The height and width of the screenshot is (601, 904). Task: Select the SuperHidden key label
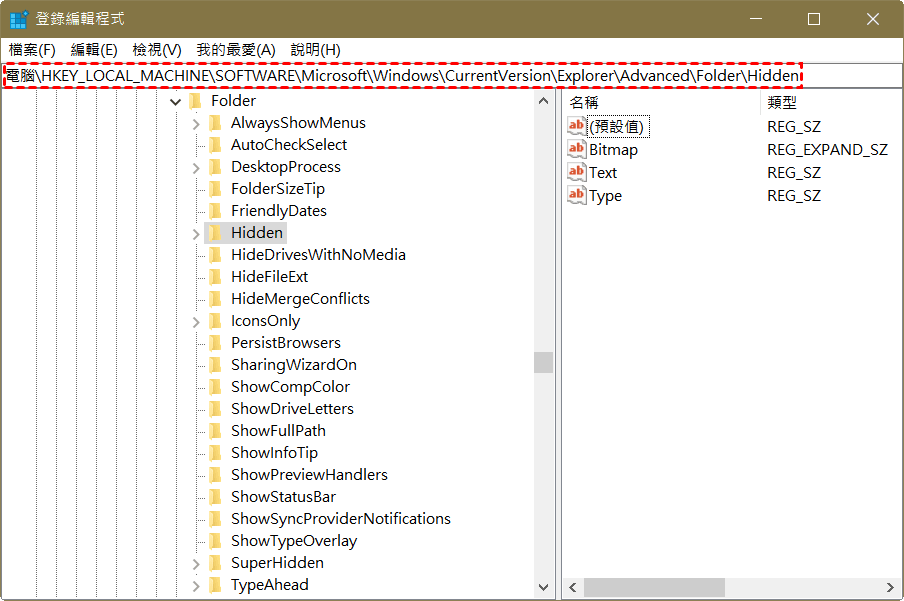(277, 562)
